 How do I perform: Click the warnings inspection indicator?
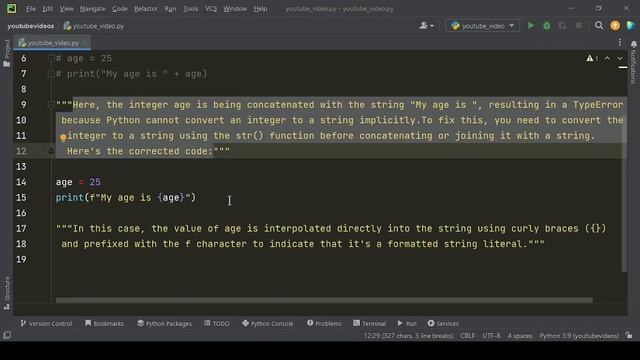coord(592,58)
